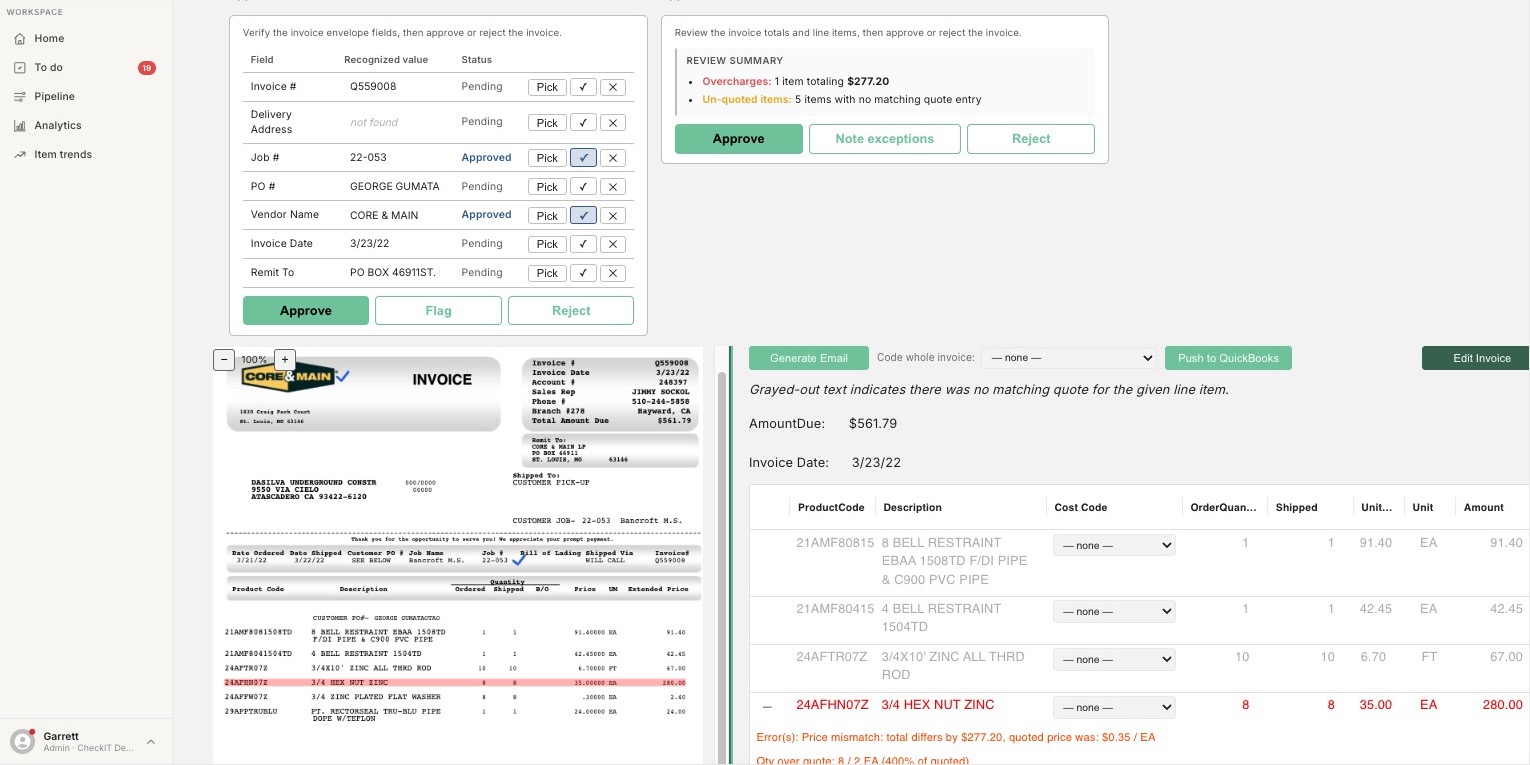Image resolution: width=1530 pixels, height=765 pixels.
Task: Click the 19 notifications badge
Action: pyautogui.click(x=147, y=68)
